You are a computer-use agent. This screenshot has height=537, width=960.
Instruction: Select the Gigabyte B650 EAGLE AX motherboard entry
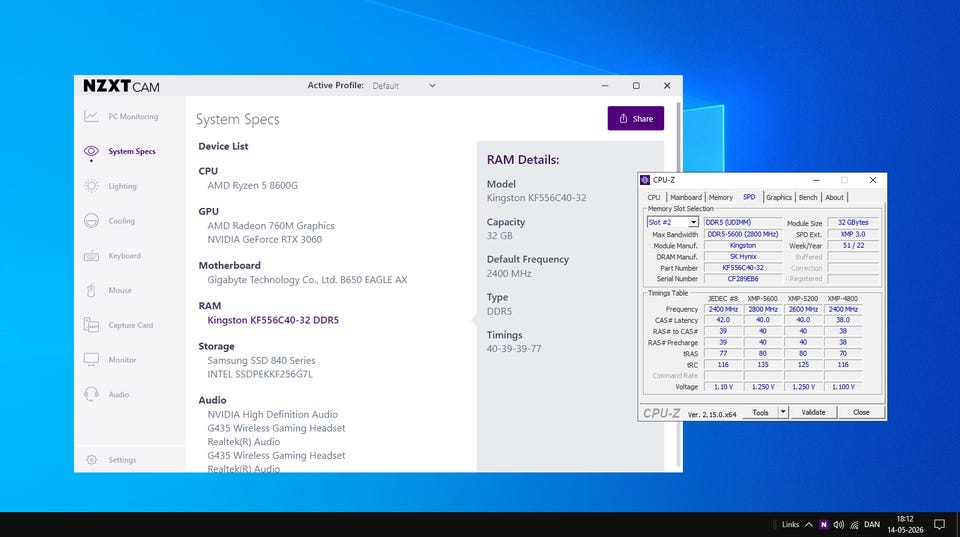click(307, 280)
